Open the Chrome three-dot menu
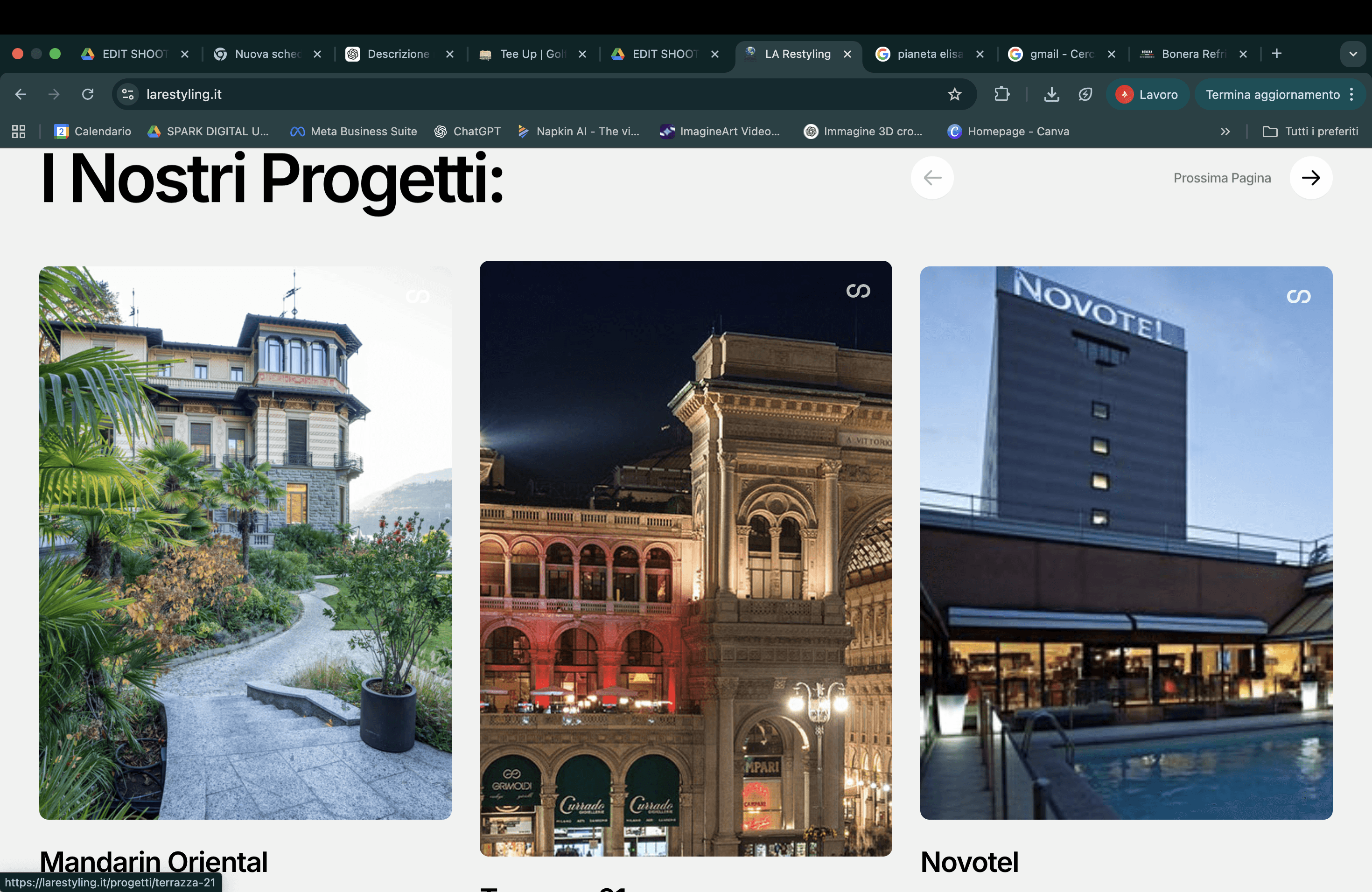 pyautogui.click(x=1351, y=94)
